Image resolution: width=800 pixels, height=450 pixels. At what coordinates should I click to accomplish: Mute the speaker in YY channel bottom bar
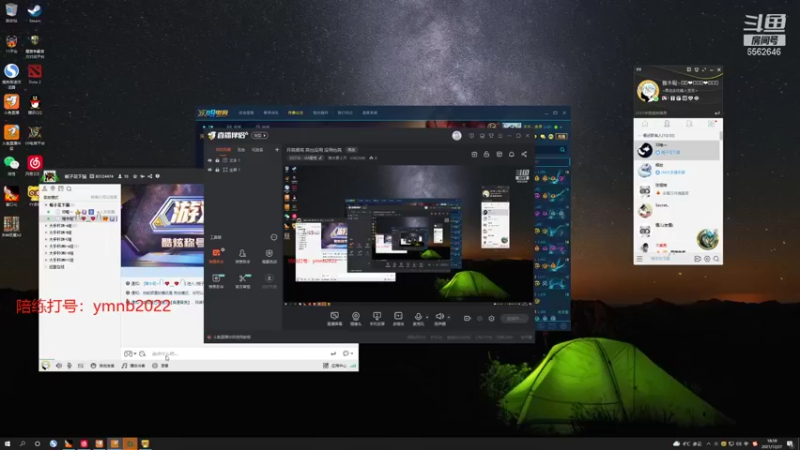click(59, 366)
